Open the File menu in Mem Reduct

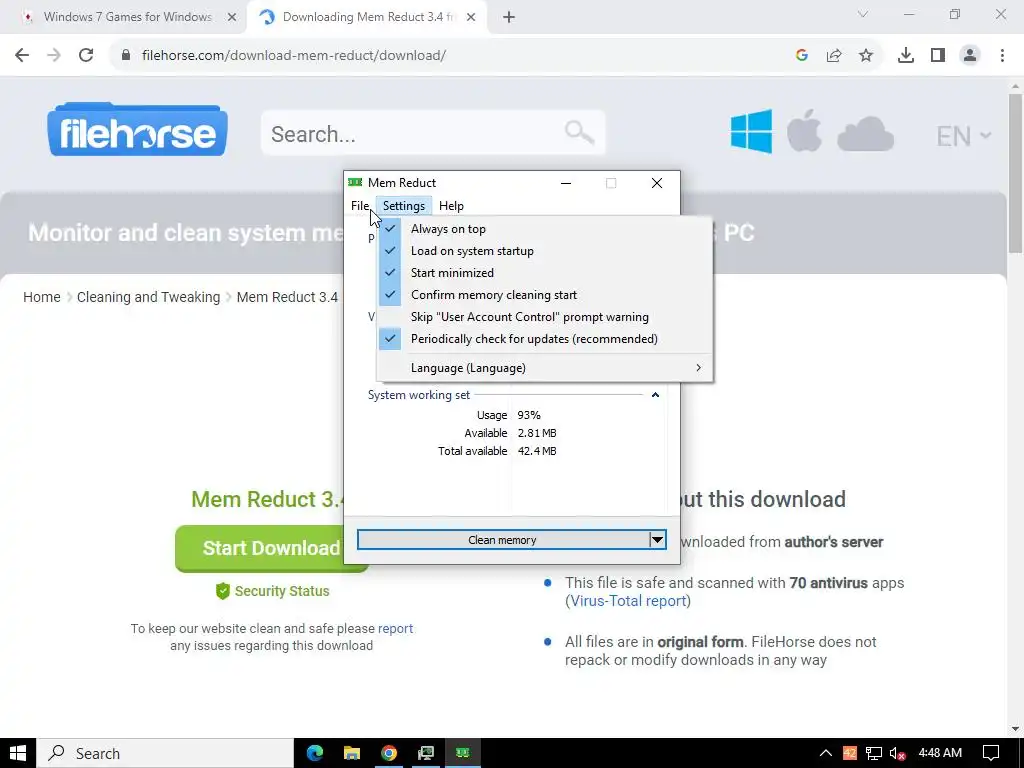pyautogui.click(x=360, y=206)
